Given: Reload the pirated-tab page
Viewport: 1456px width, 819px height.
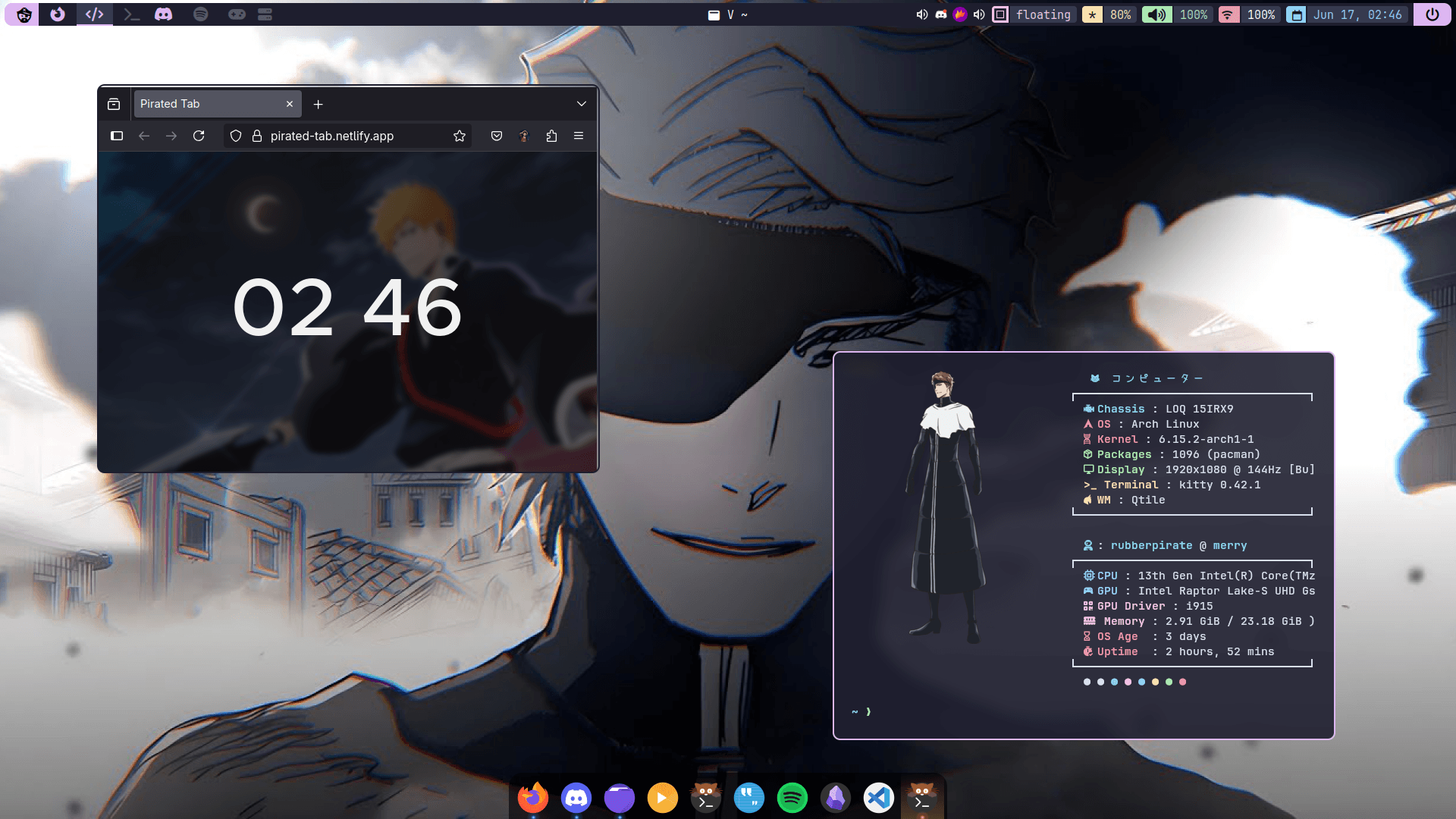Looking at the screenshot, I should point(199,136).
